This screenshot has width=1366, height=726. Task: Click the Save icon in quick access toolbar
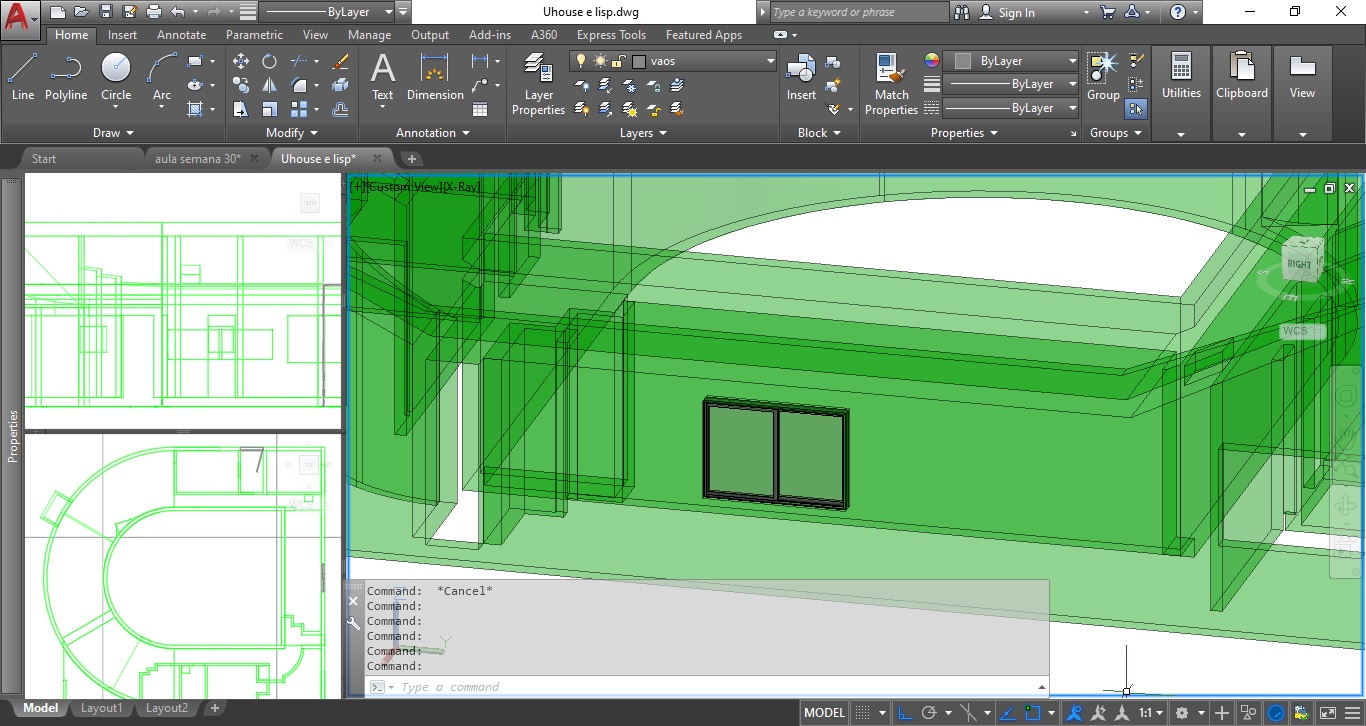pyautogui.click(x=105, y=12)
